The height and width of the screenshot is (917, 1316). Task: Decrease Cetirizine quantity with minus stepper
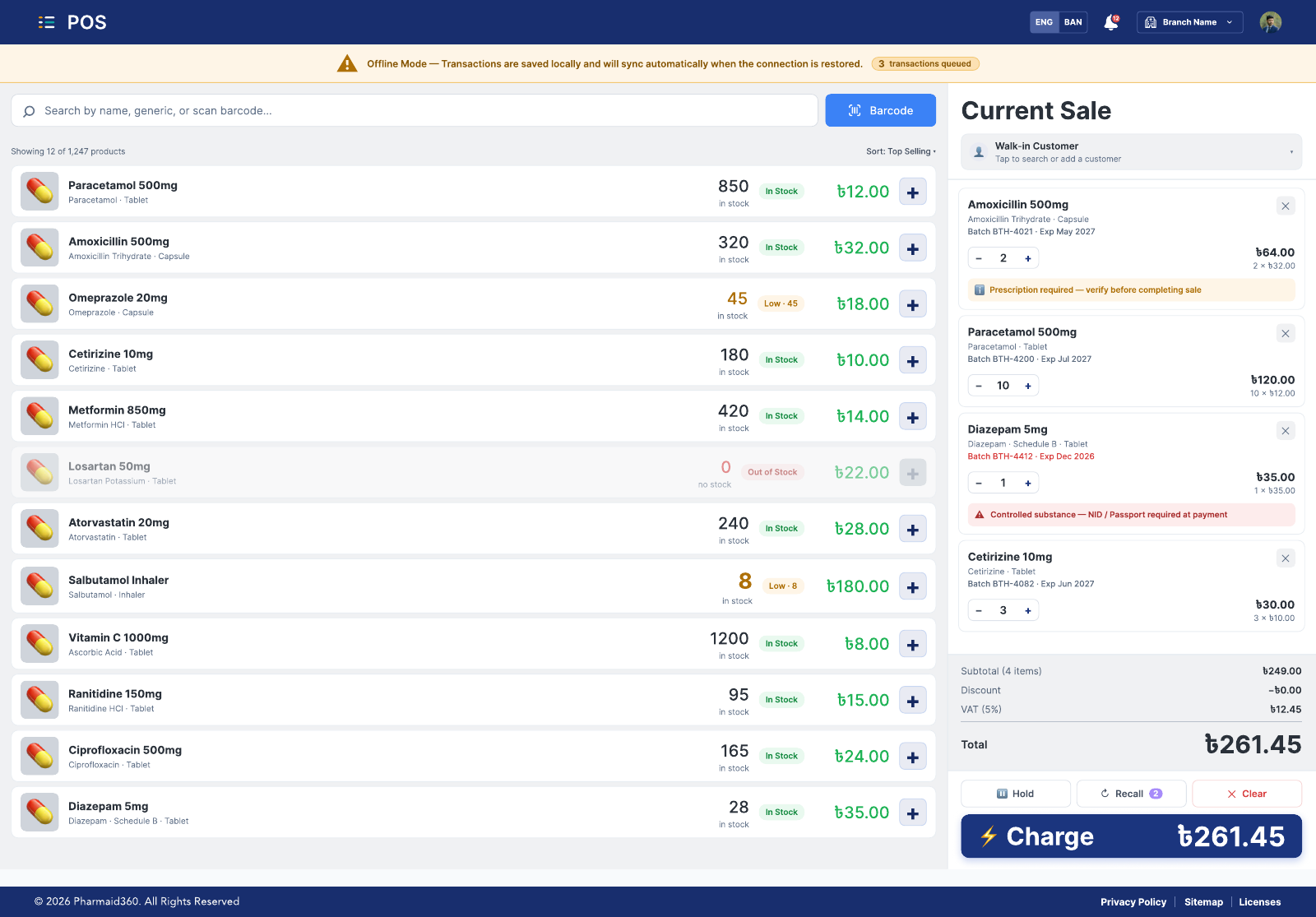coord(979,610)
